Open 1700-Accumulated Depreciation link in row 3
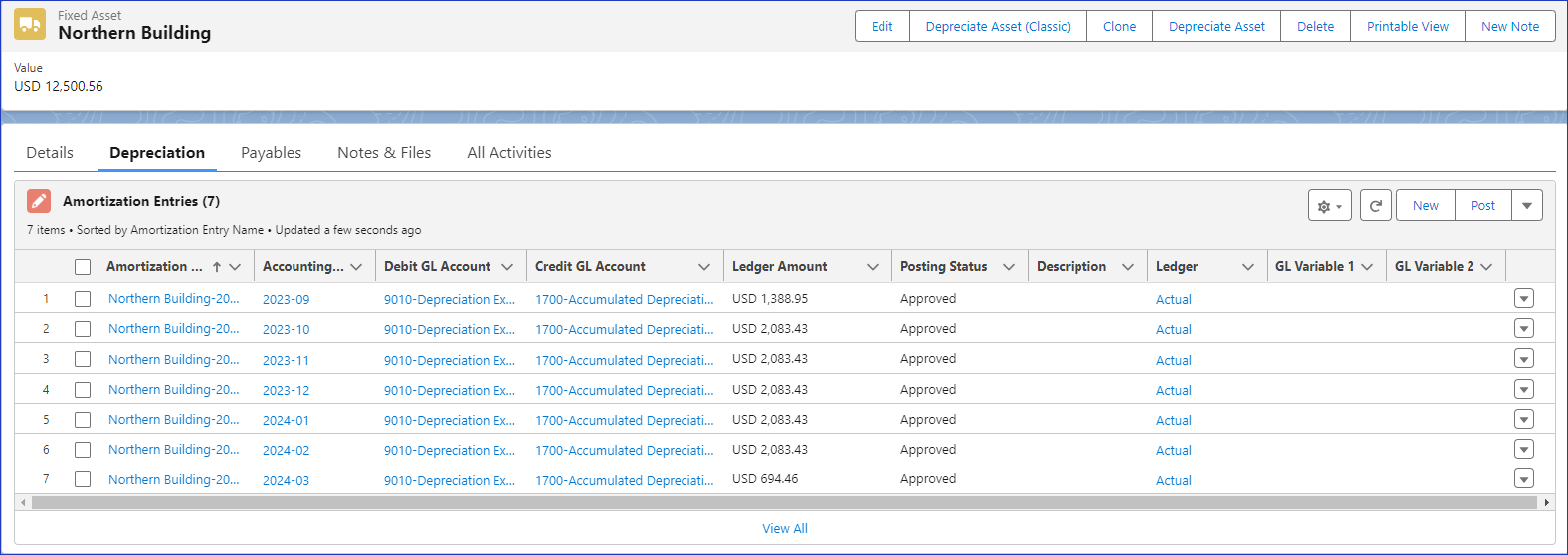This screenshot has height=555, width=1568. pos(624,360)
